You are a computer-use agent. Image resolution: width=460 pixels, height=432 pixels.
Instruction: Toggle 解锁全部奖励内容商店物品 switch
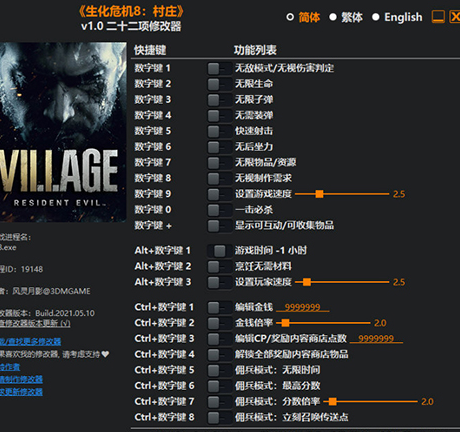(219, 354)
